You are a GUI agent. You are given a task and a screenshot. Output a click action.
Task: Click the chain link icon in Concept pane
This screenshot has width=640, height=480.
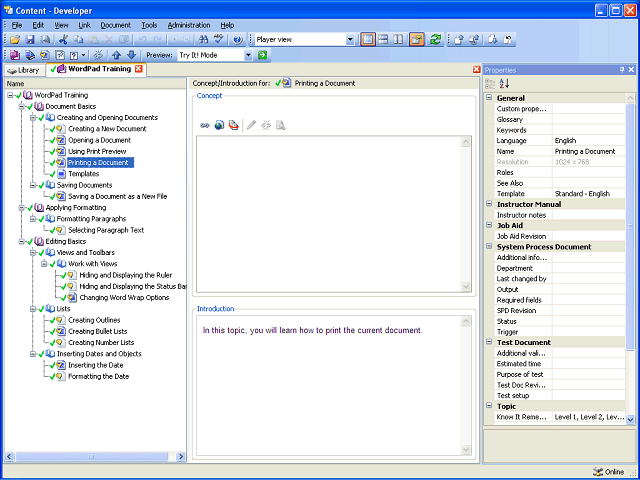pyautogui.click(x=204, y=125)
